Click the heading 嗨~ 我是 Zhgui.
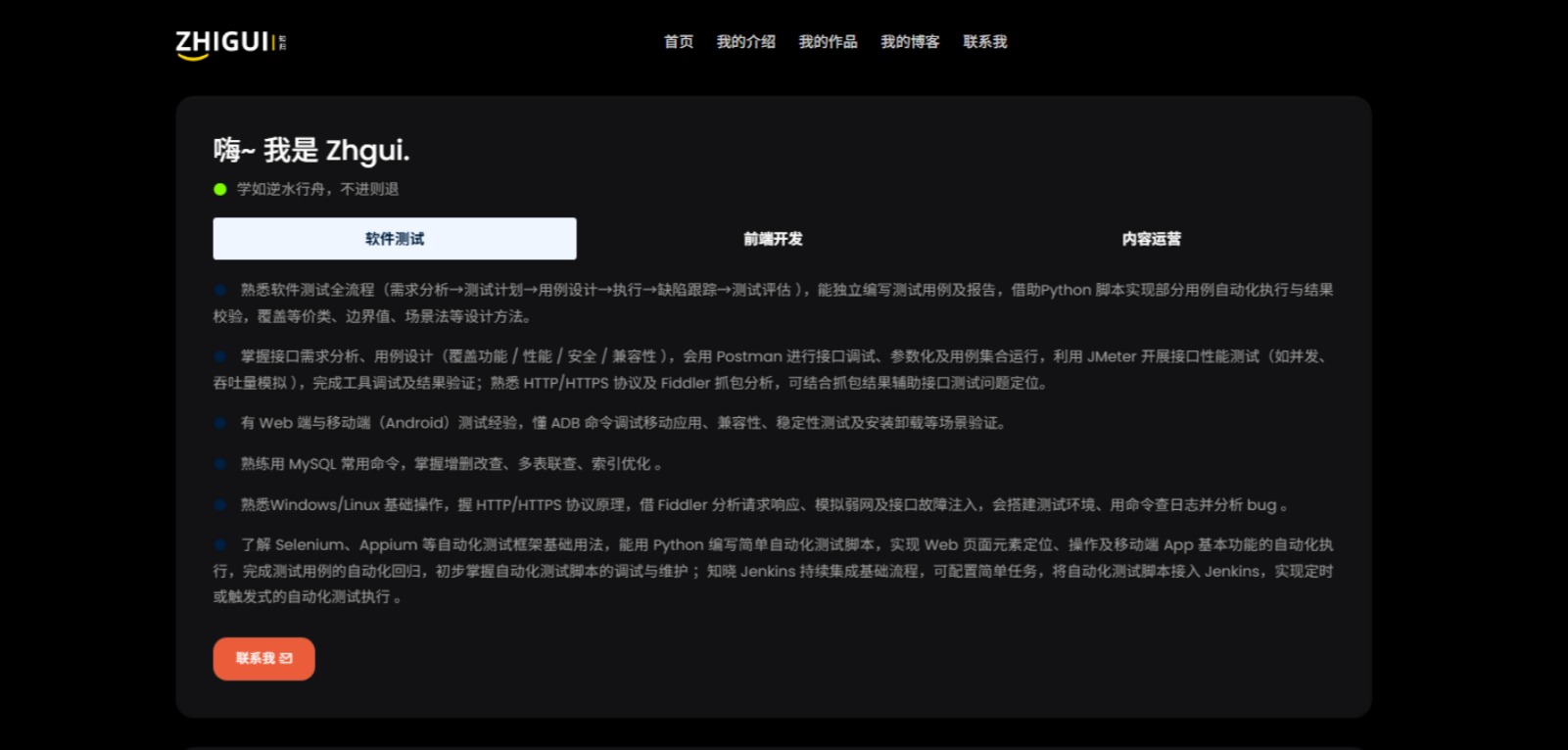 click(x=311, y=150)
